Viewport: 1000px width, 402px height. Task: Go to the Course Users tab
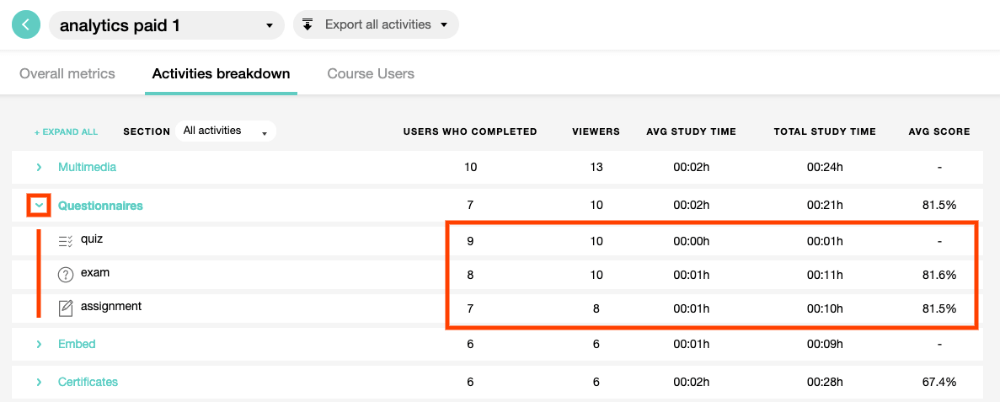370,74
